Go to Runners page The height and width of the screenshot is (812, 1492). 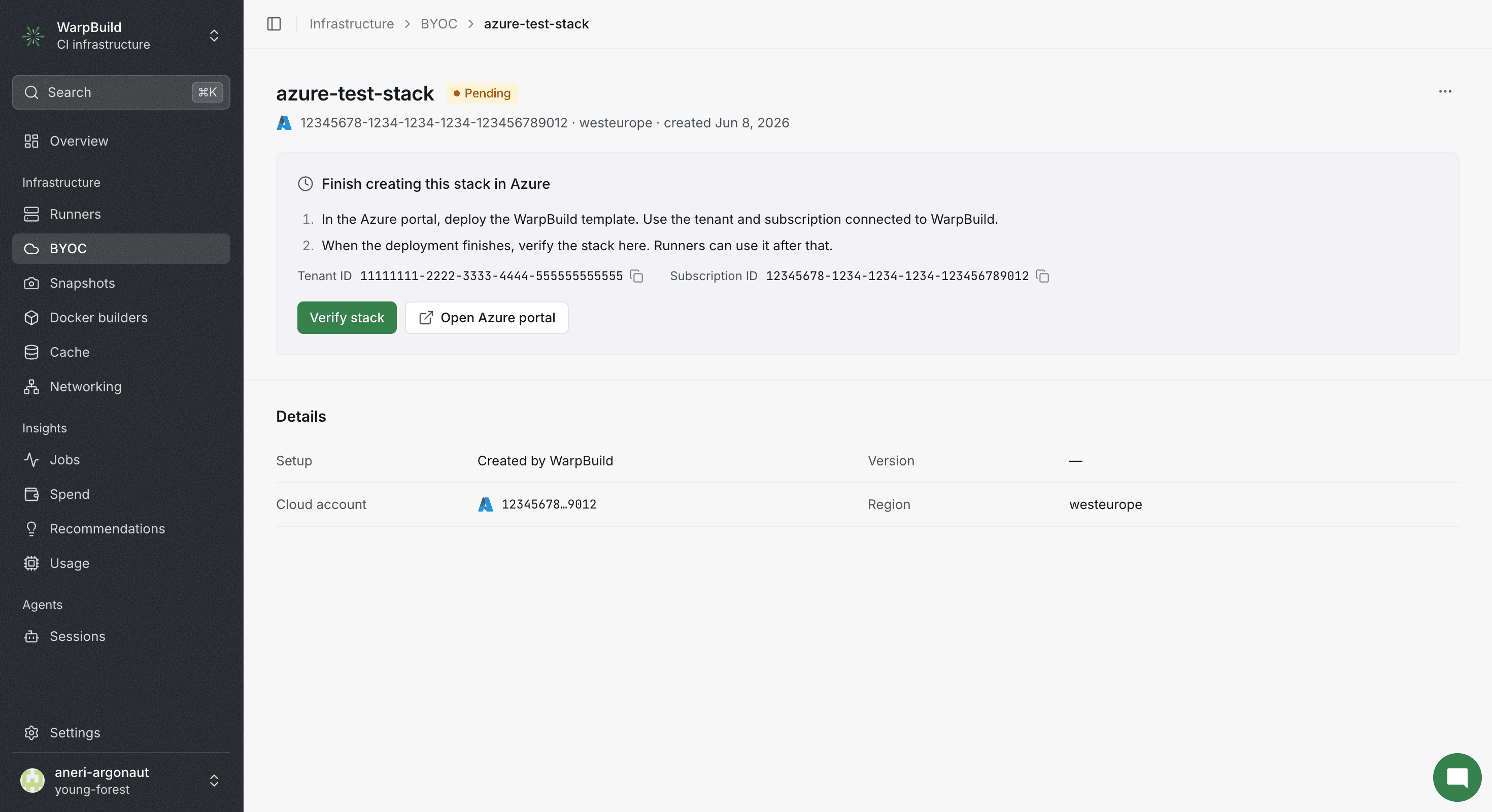(x=121, y=214)
